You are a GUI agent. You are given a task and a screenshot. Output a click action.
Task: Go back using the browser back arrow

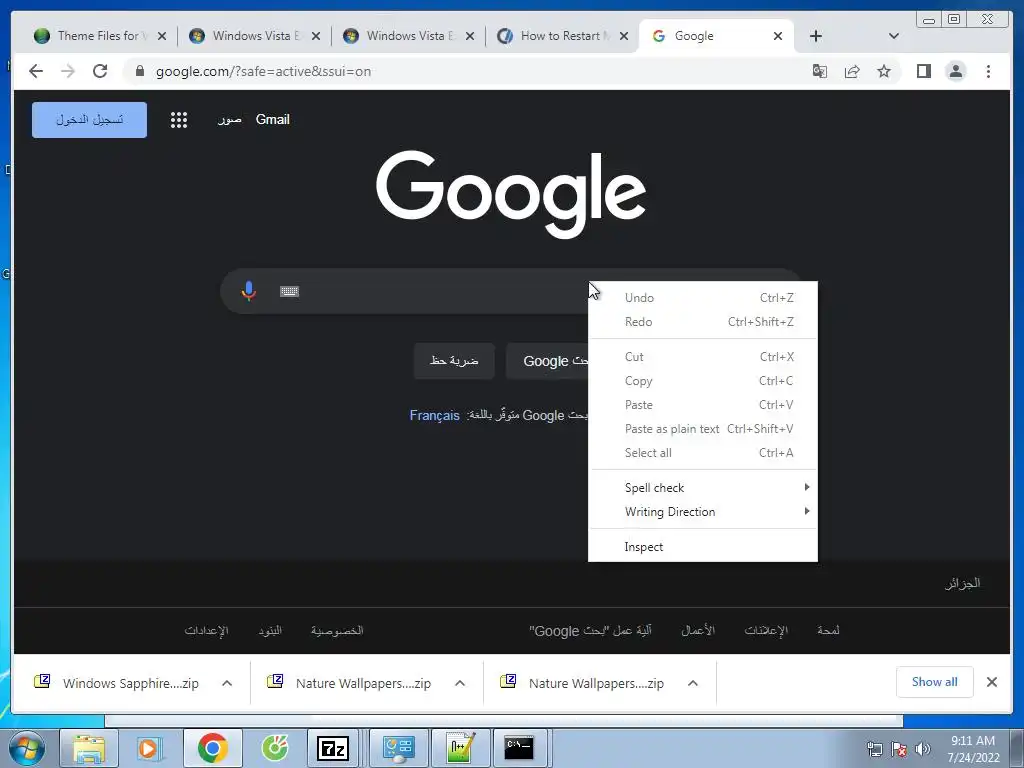pos(36,71)
